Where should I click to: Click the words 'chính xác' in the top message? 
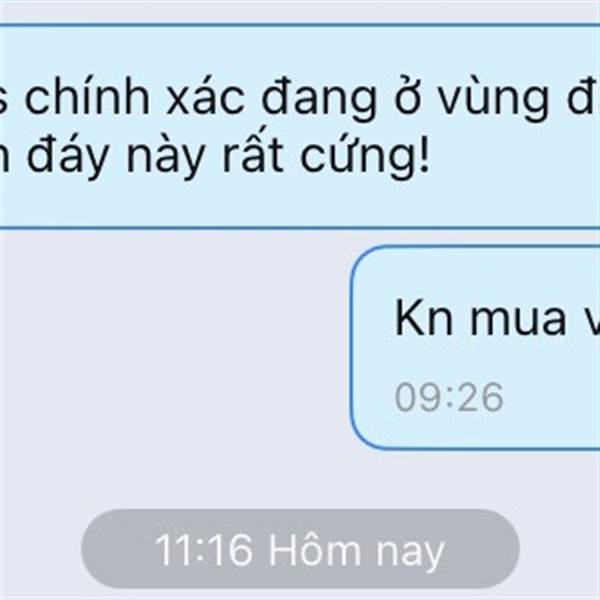pyautogui.click(x=135, y=98)
